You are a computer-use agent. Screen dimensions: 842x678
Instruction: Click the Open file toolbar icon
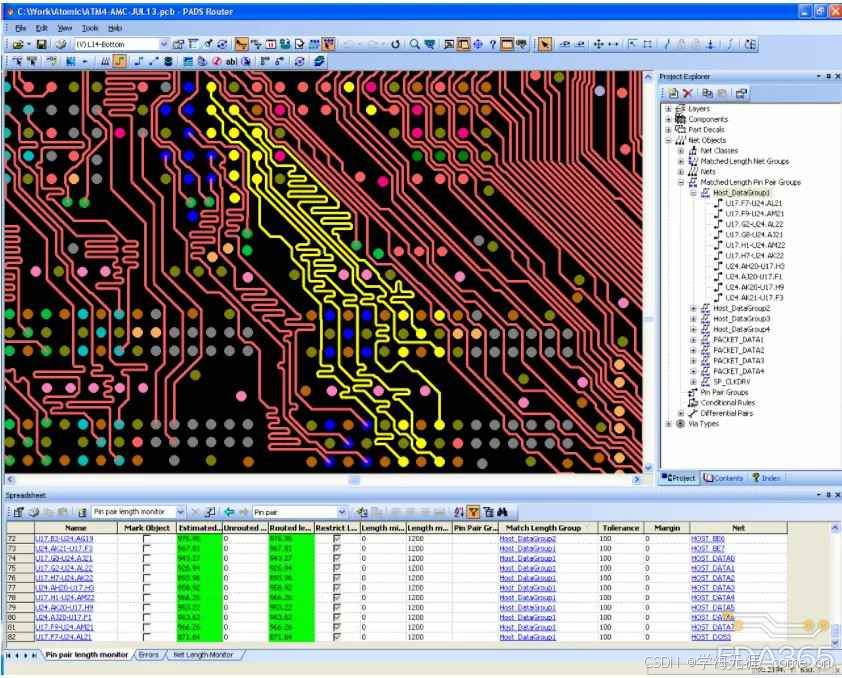(x=18, y=44)
